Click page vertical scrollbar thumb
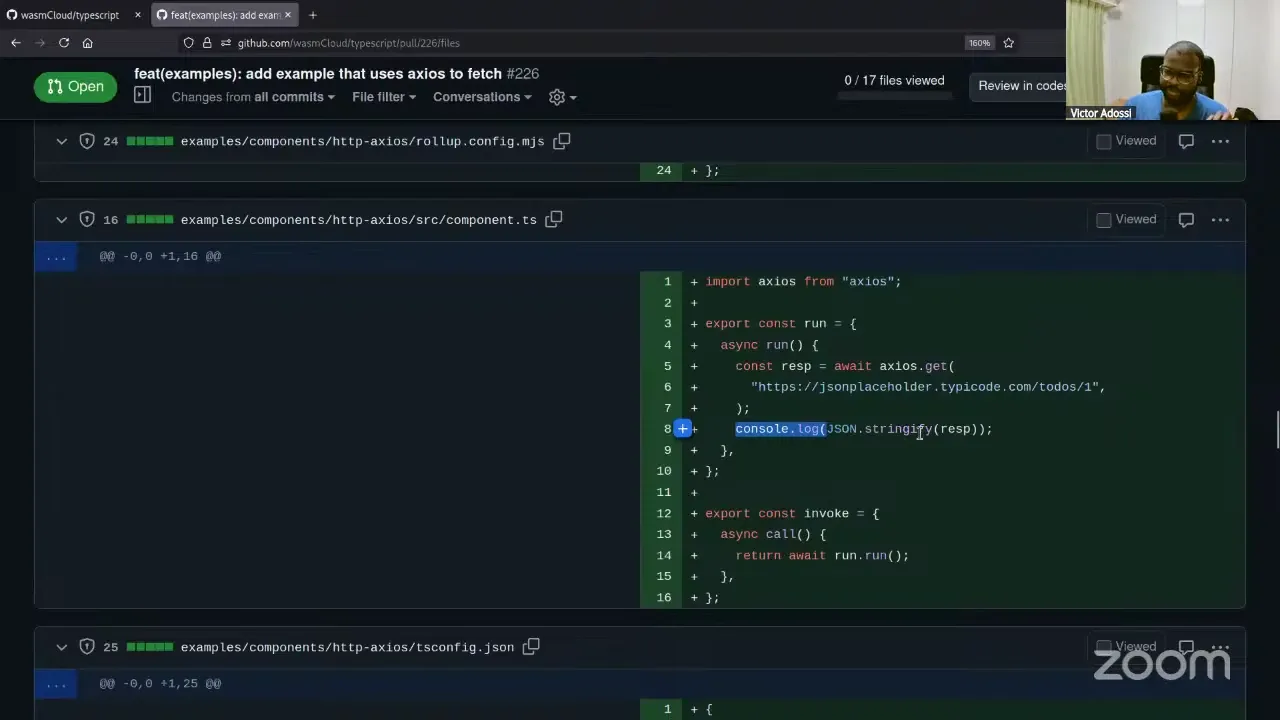This screenshot has width=1280, height=720. (x=1275, y=431)
